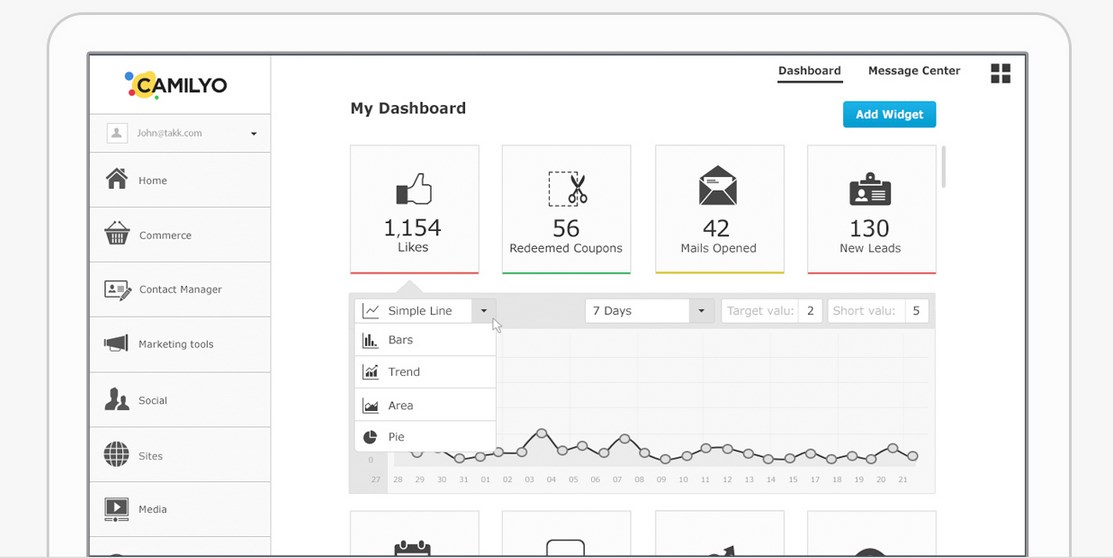Open Media in the sidebar
This screenshot has width=1113, height=558.
pyautogui.click(x=180, y=509)
